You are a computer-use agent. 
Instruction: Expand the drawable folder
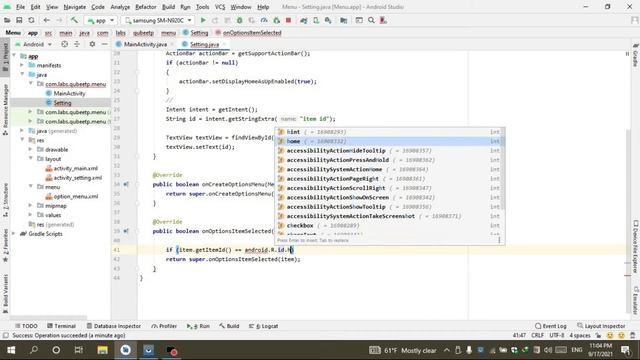click(30, 149)
